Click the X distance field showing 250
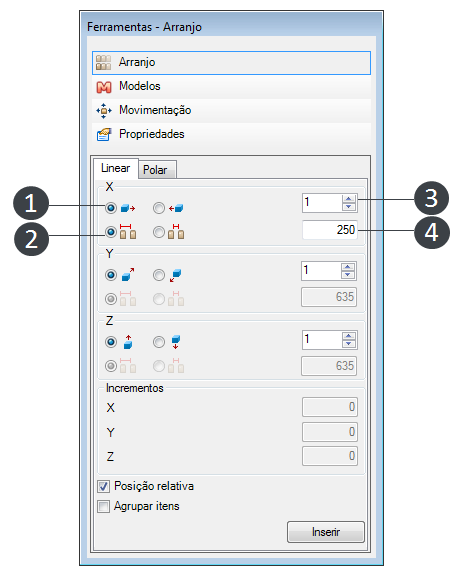The width and height of the screenshot is (457, 570). [x=330, y=230]
